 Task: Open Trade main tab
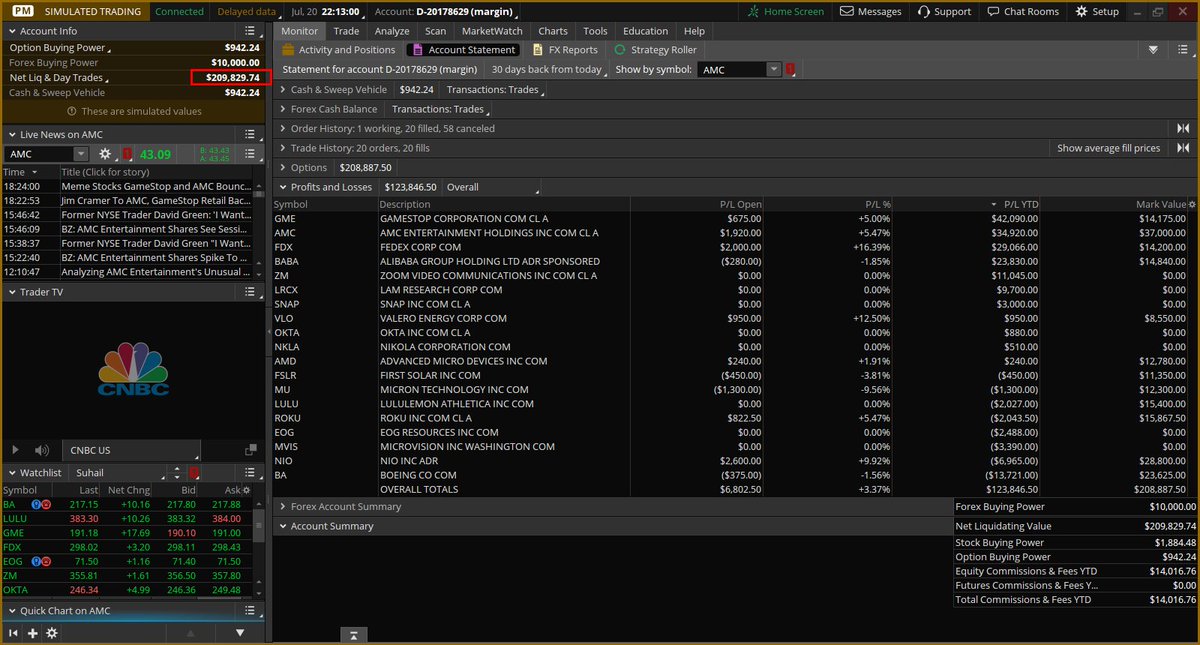point(346,31)
